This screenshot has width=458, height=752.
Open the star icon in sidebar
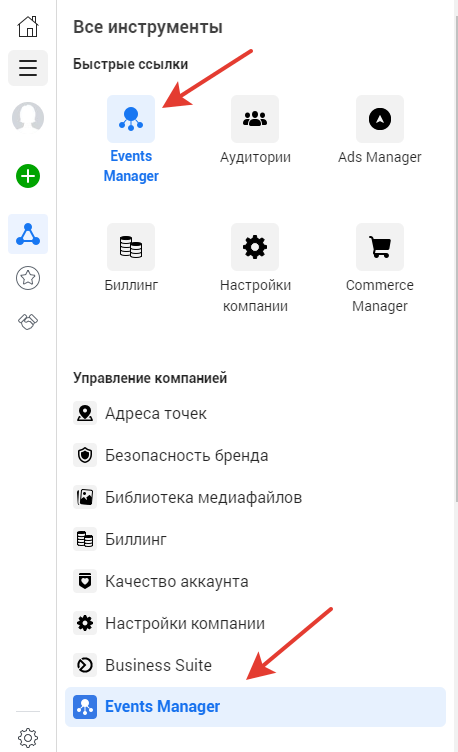tap(28, 278)
